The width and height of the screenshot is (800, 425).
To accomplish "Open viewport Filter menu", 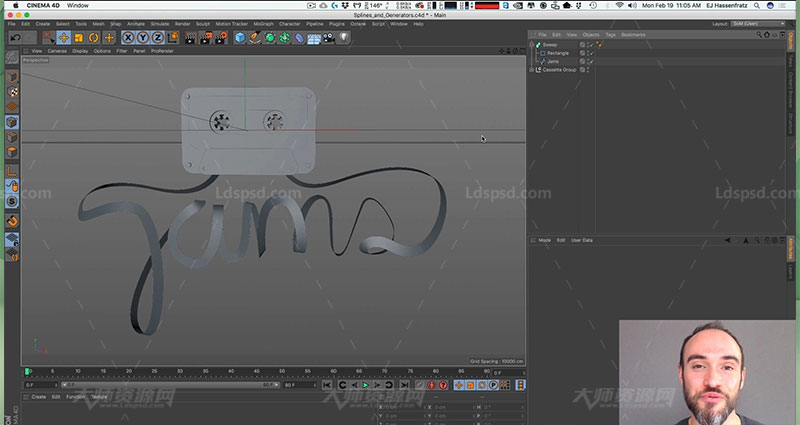I will [121, 51].
